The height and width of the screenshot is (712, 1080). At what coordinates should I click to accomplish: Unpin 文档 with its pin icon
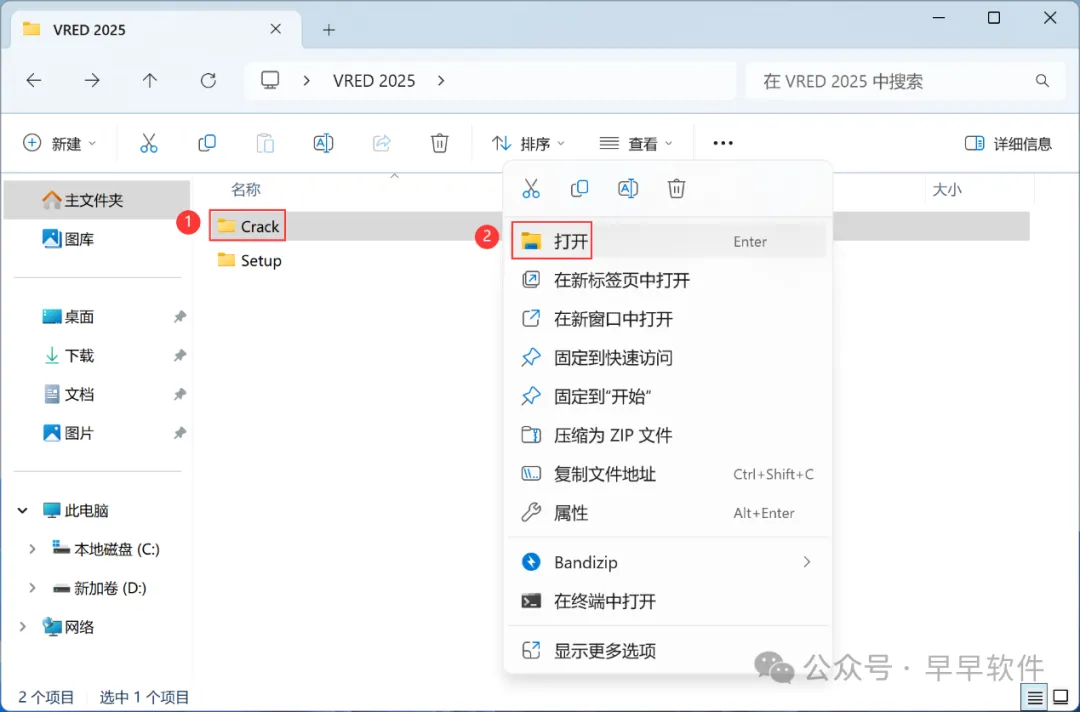click(180, 395)
